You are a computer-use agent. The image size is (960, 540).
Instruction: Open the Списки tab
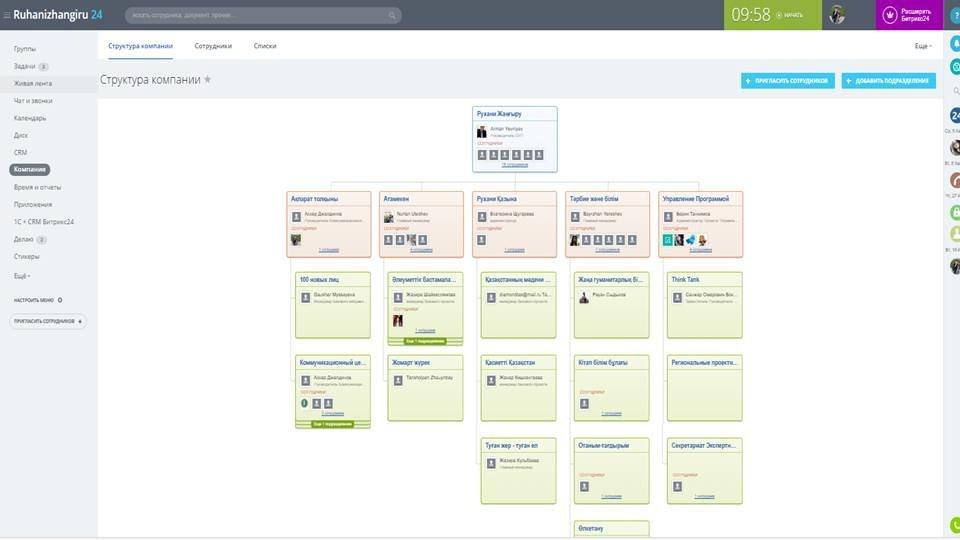pos(265,46)
